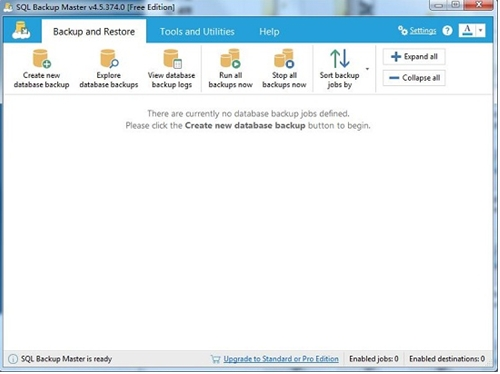Minimize the application window
This screenshot has height=374, width=500.
tap(439, 5)
